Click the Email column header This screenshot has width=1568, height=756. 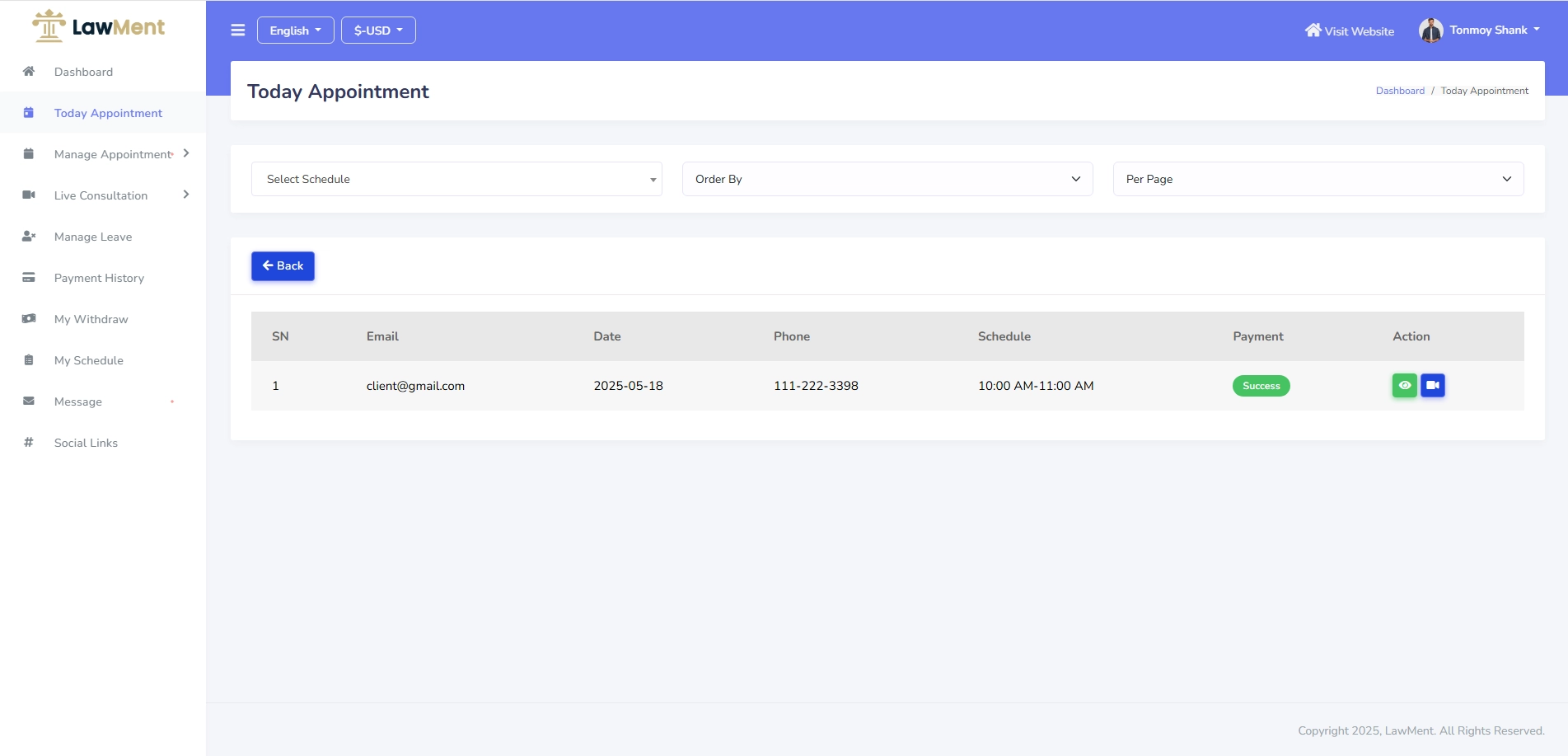[382, 336]
